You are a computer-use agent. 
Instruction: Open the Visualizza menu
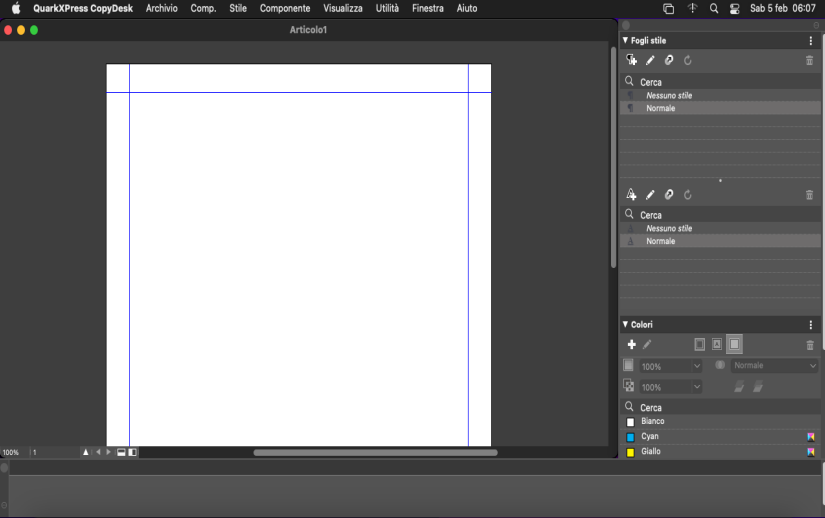point(343,8)
